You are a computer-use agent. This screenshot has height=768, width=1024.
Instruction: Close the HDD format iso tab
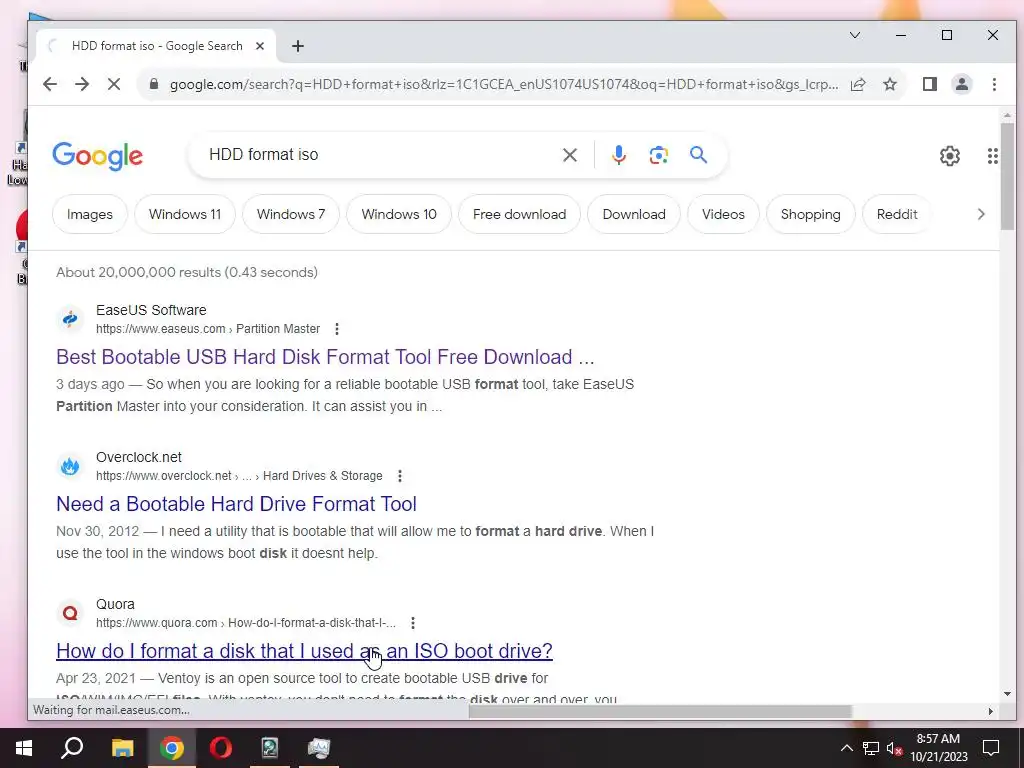coord(260,46)
